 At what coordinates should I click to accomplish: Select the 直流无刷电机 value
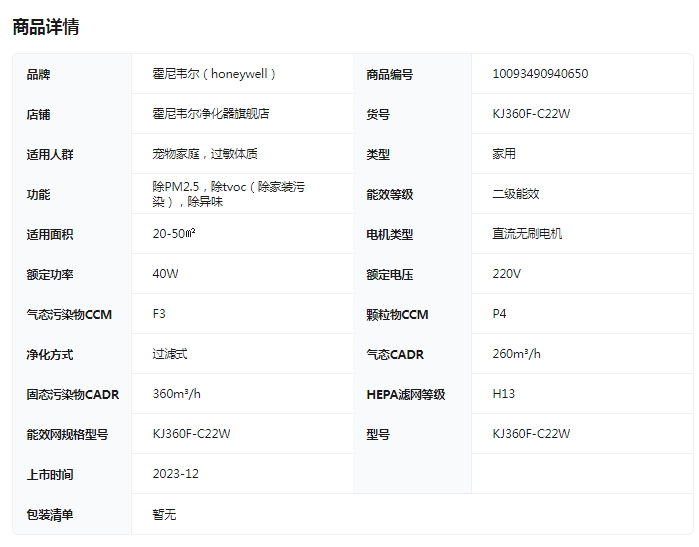coord(527,234)
